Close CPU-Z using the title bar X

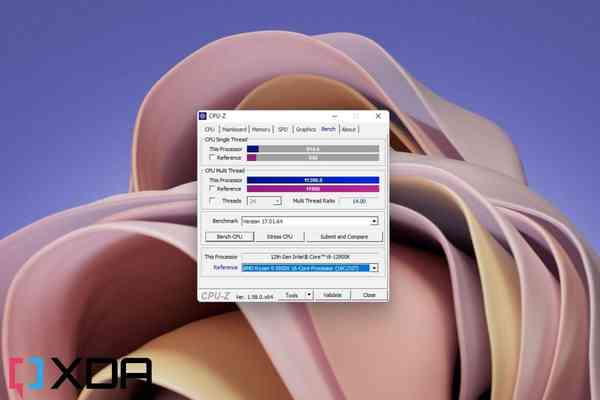377,116
